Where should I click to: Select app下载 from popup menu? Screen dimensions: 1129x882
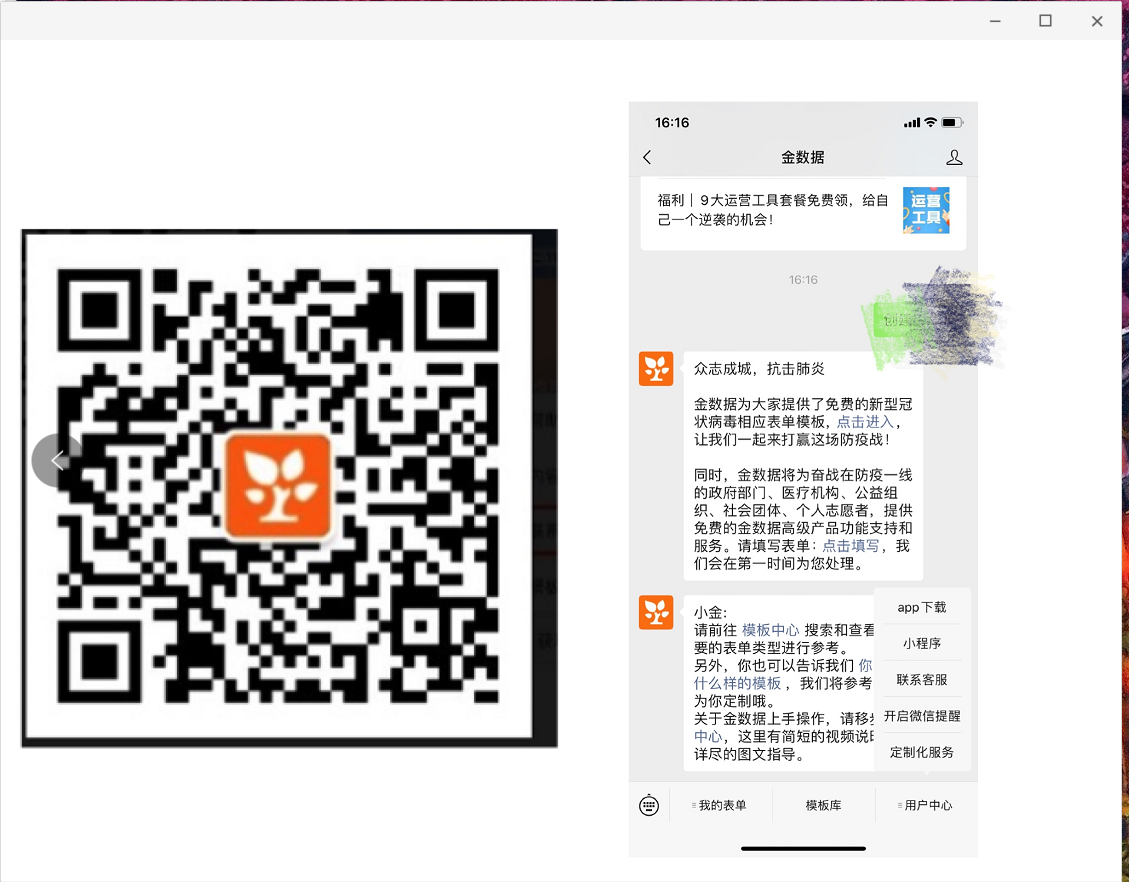(x=921, y=607)
